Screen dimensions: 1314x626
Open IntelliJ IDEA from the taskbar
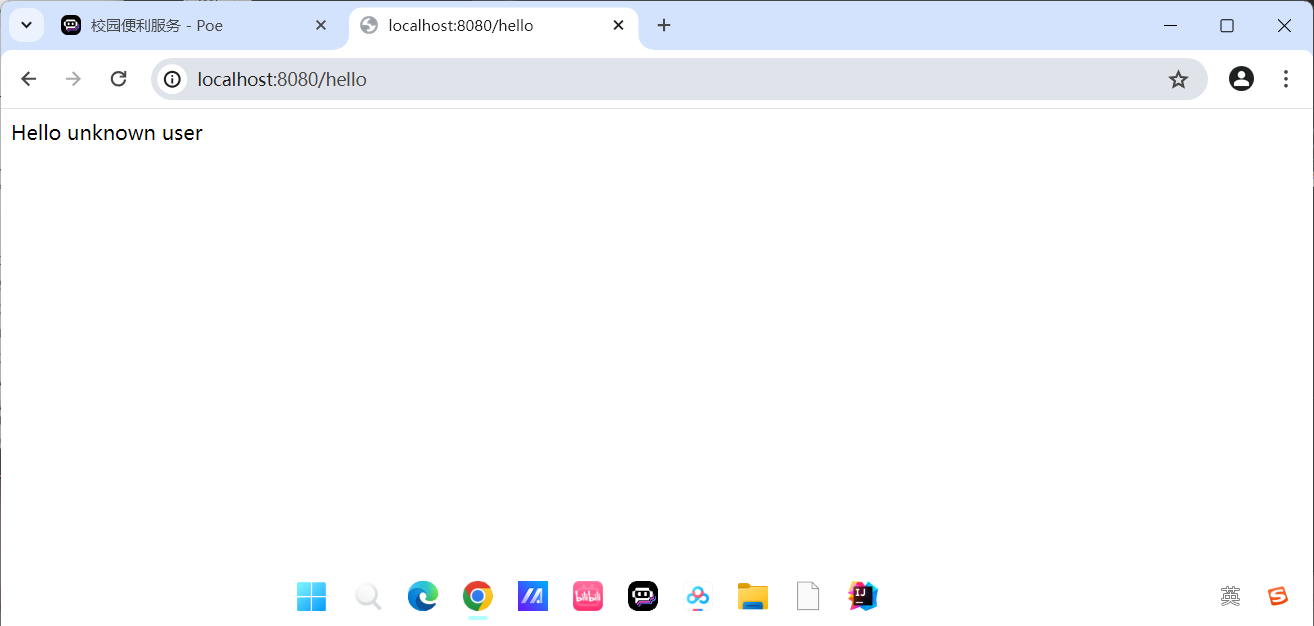862,596
